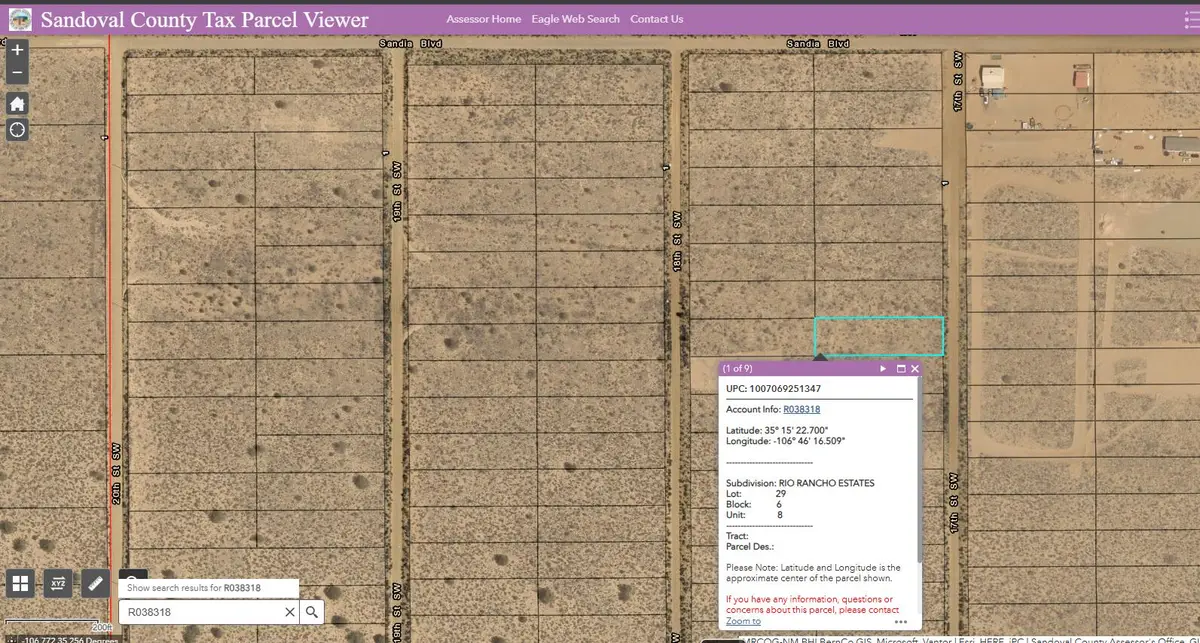Run search with the magnifier icon
This screenshot has width=1200, height=643.
312,612
